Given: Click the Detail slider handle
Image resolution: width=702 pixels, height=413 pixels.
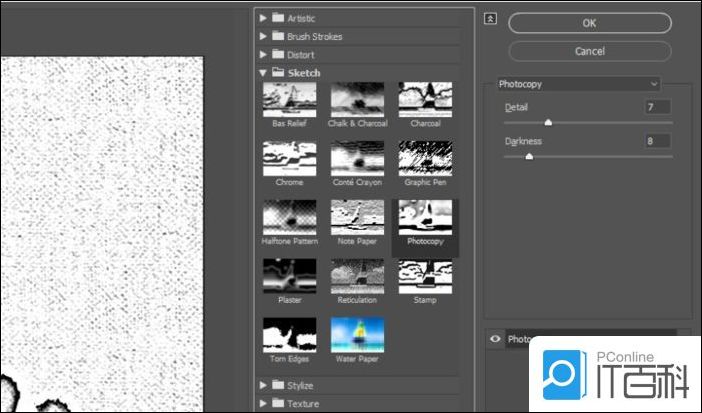Looking at the screenshot, I should pyautogui.click(x=548, y=122).
